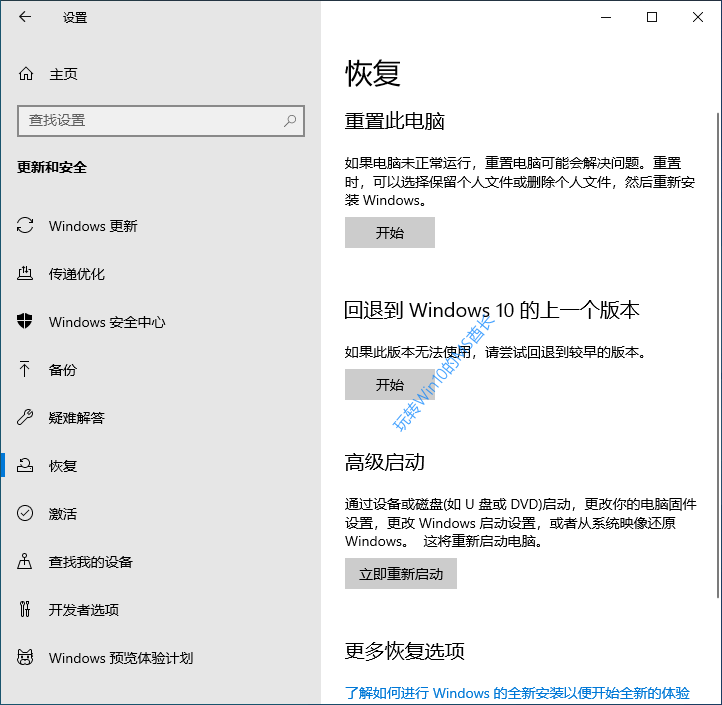Click 开始 under 回退到 Windows 10 的上一个版本
This screenshot has height=705, width=722.
click(390, 385)
